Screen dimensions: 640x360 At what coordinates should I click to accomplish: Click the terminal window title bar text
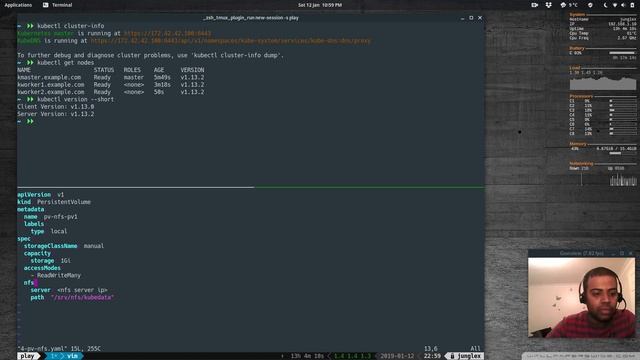pyautogui.click(x=251, y=18)
